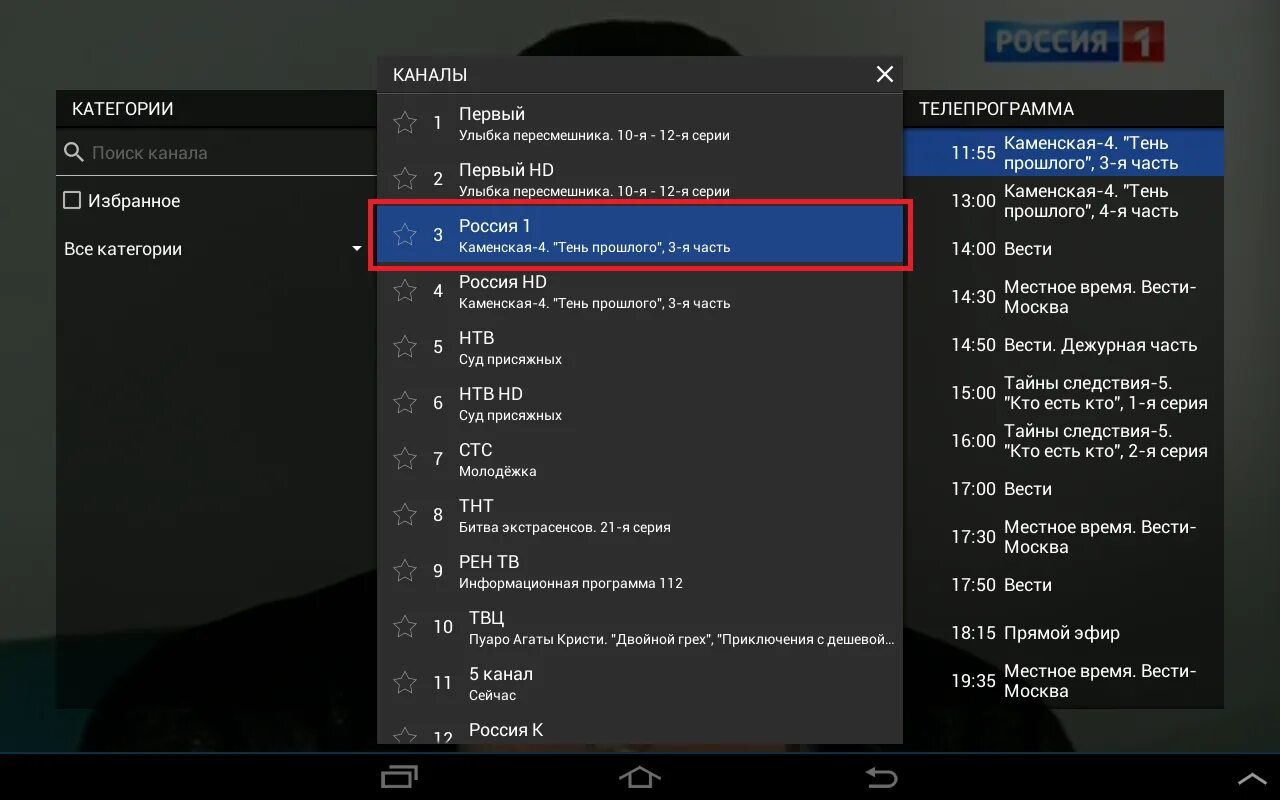
Task: Click the channel search magnifier icon
Action: pyautogui.click(x=74, y=153)
